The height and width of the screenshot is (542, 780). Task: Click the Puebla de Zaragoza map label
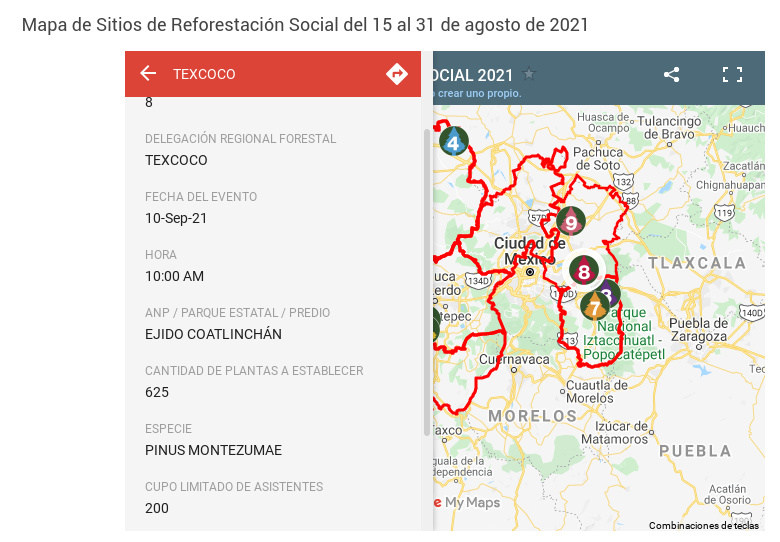[x=698, y=330]
